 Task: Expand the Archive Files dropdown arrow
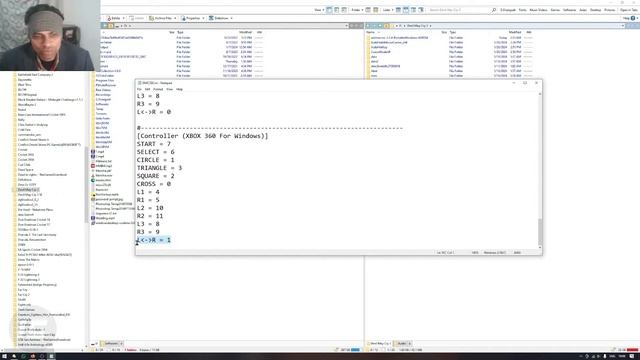[175, 18]
